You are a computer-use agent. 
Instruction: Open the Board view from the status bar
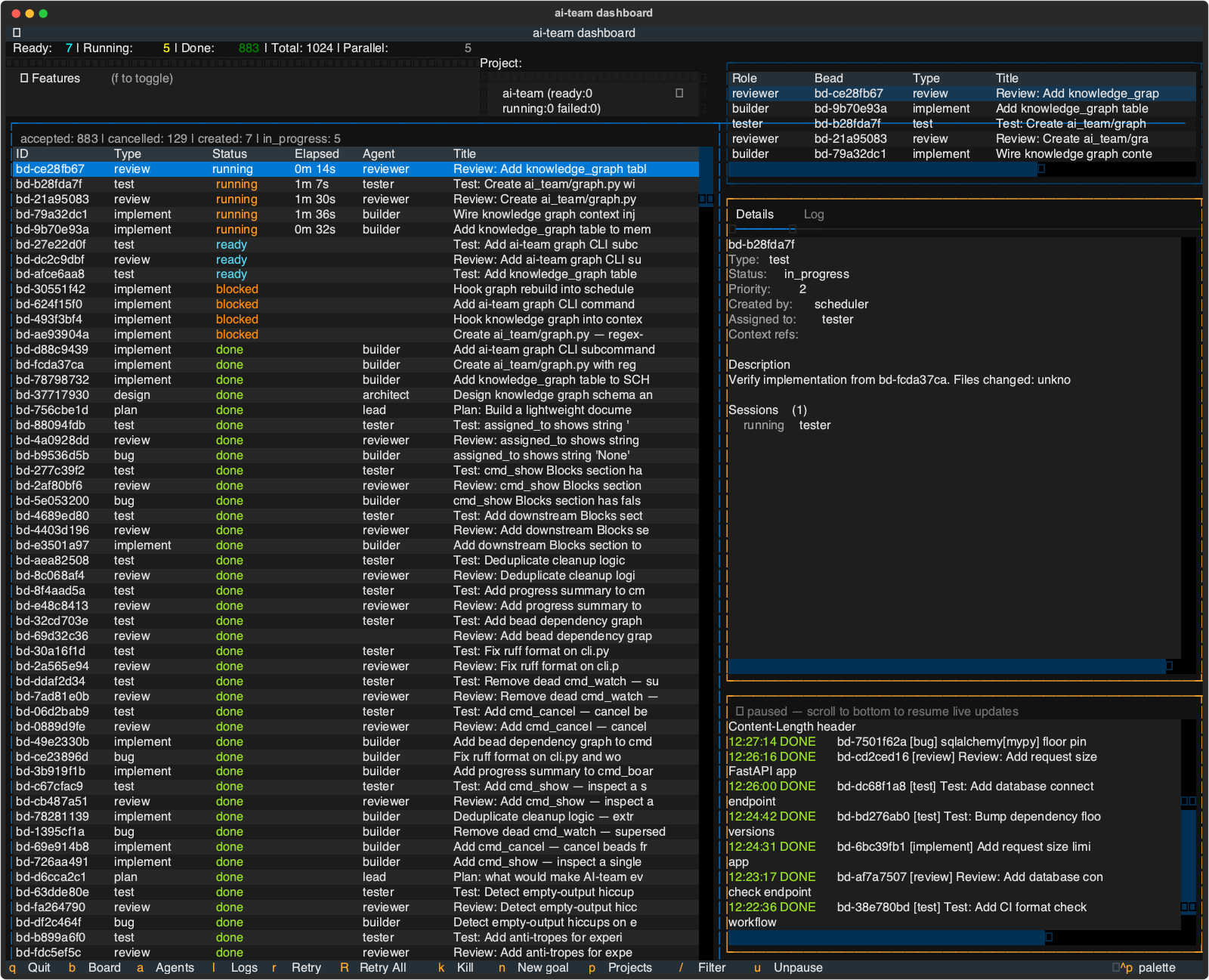point(105,967)
